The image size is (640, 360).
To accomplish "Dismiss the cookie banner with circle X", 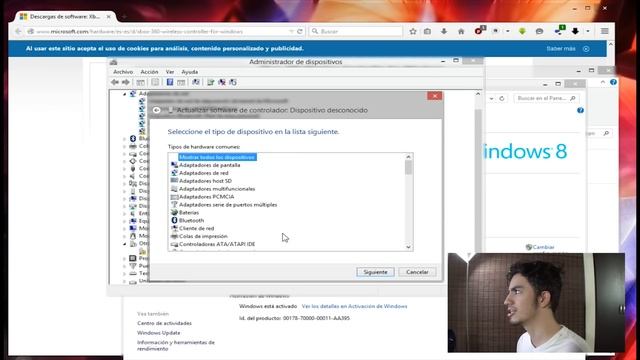I will [586, 49].
